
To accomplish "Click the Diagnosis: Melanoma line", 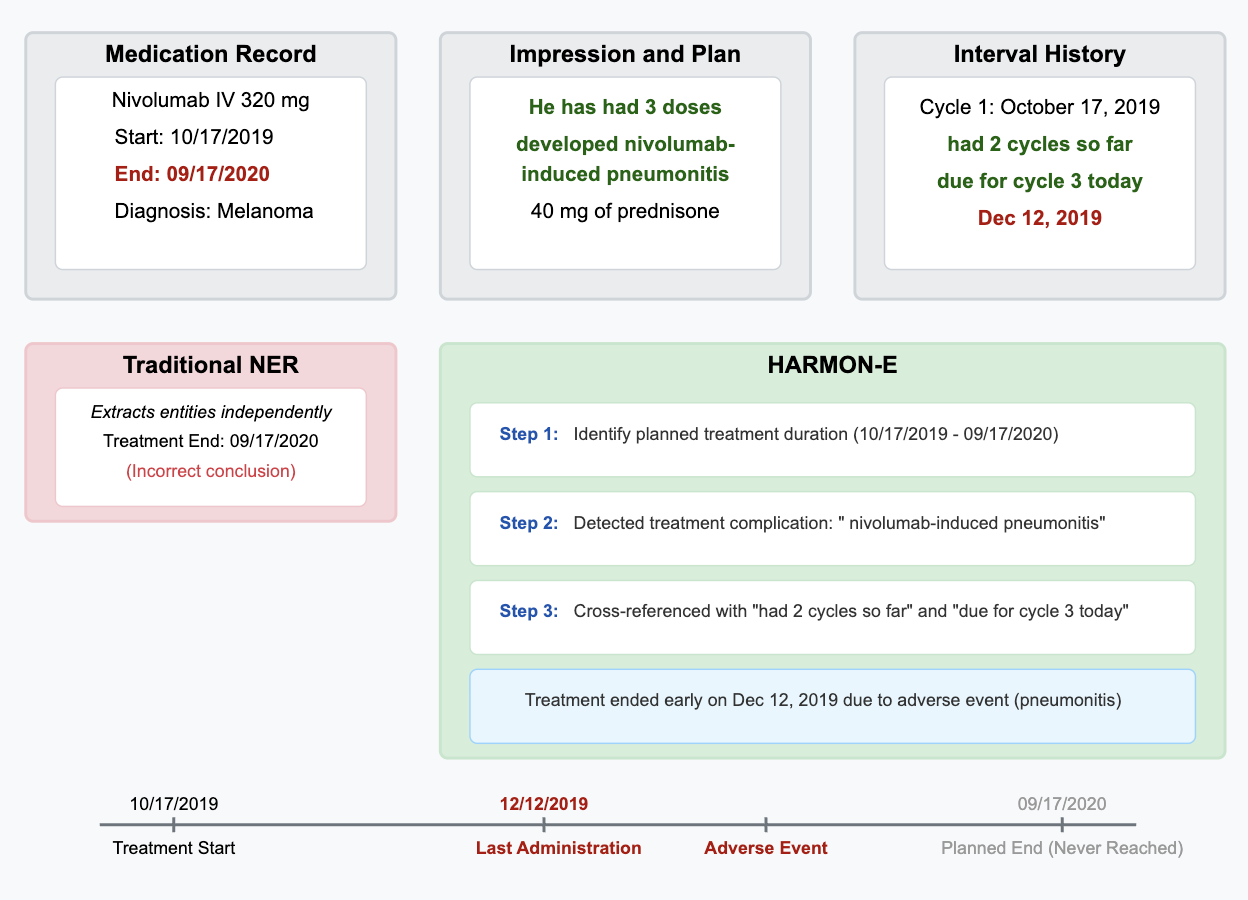I will [214, 211].
